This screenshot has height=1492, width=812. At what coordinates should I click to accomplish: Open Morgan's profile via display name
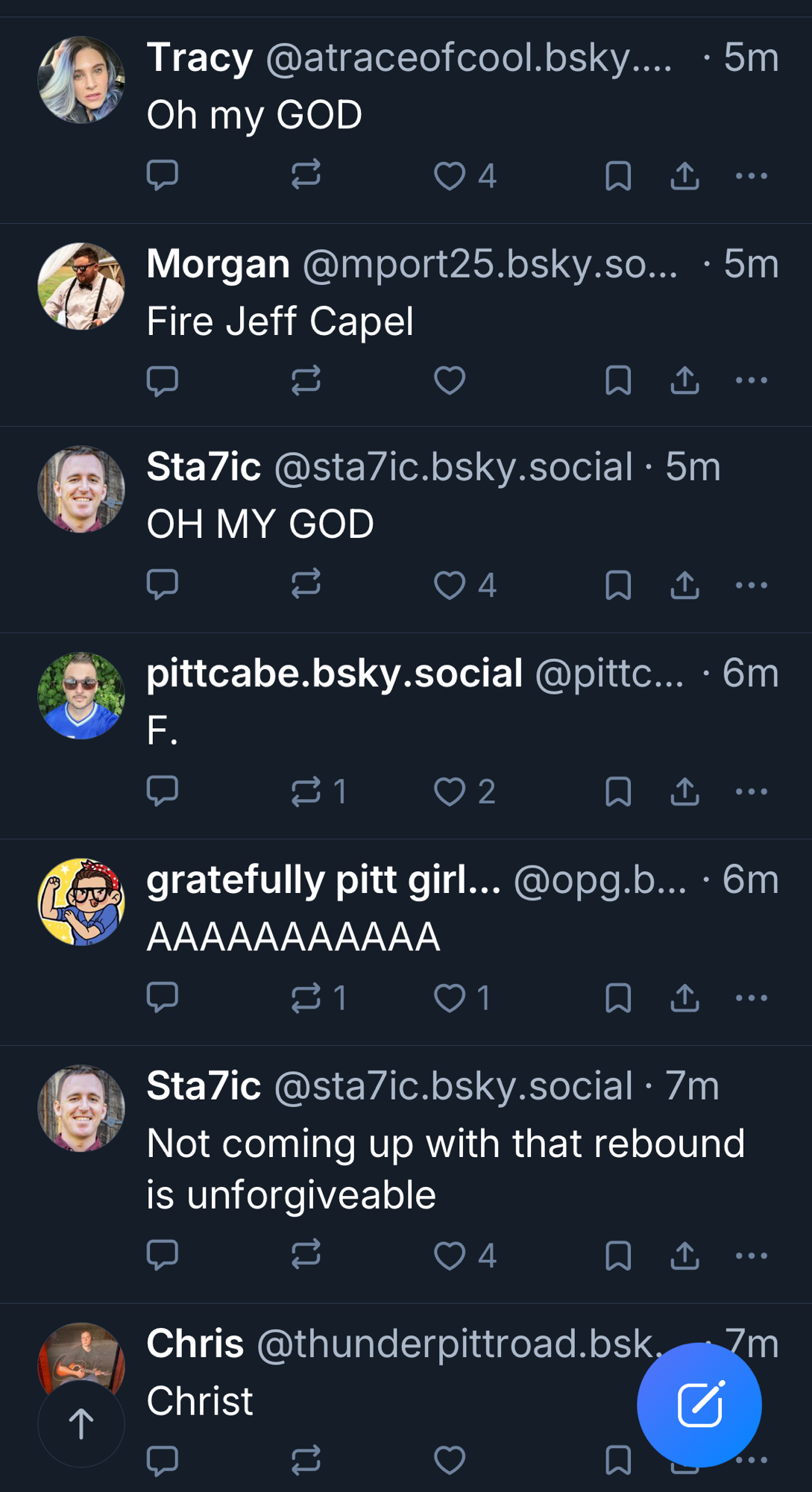[218, 264]
